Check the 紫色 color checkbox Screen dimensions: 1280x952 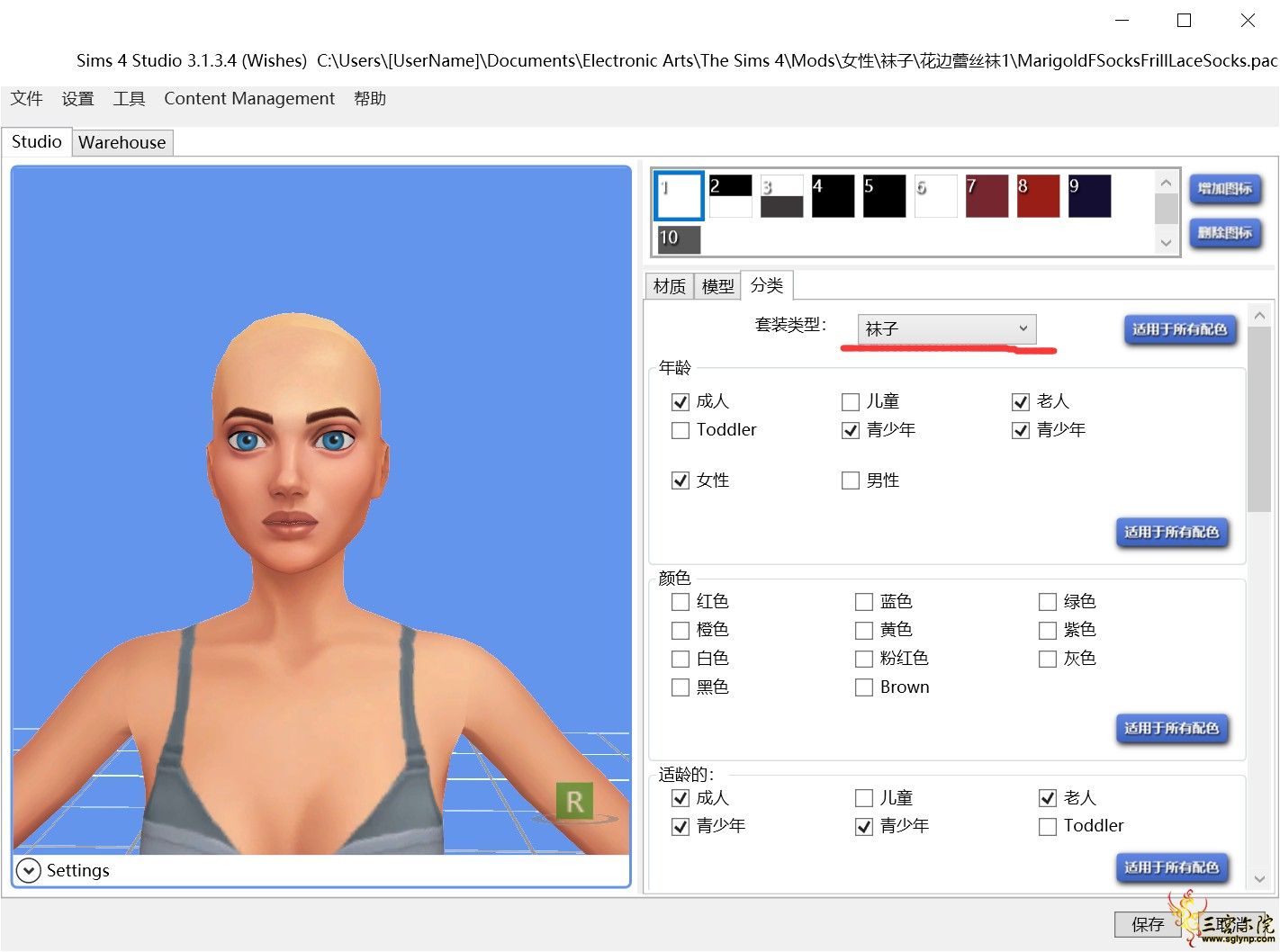click(1048, 631)
